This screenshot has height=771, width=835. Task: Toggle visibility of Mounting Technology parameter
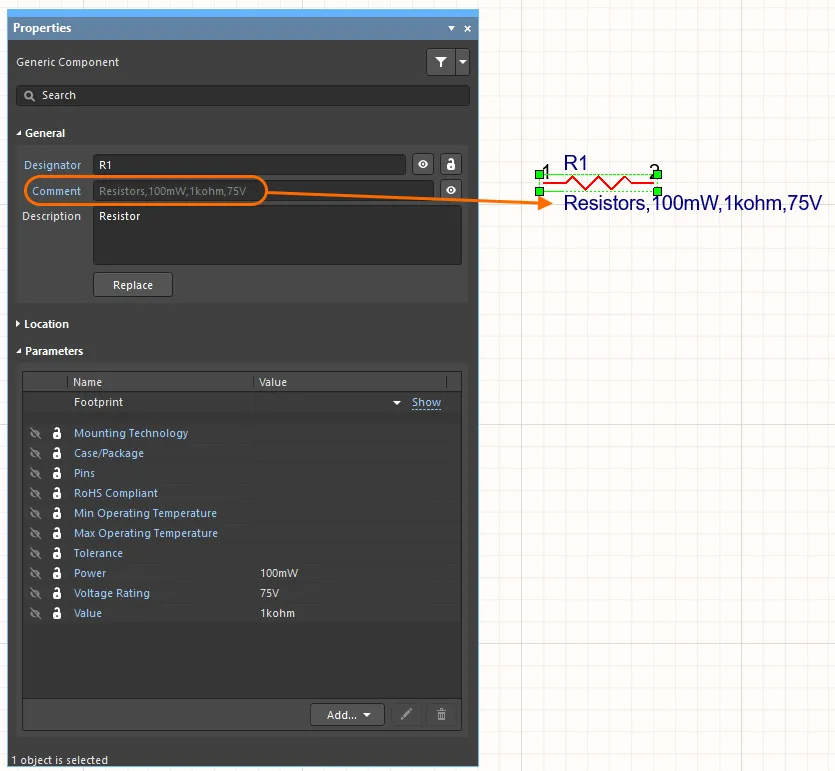tap(35, 433)
